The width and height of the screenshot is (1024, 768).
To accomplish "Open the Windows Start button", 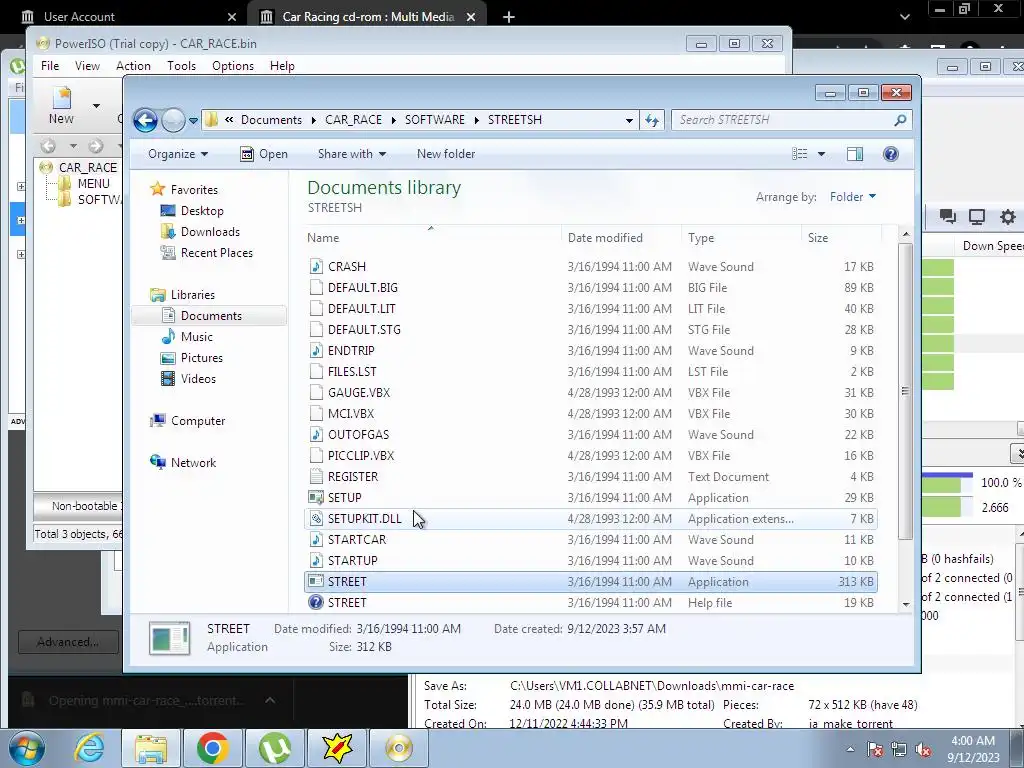I will (27, 748).
